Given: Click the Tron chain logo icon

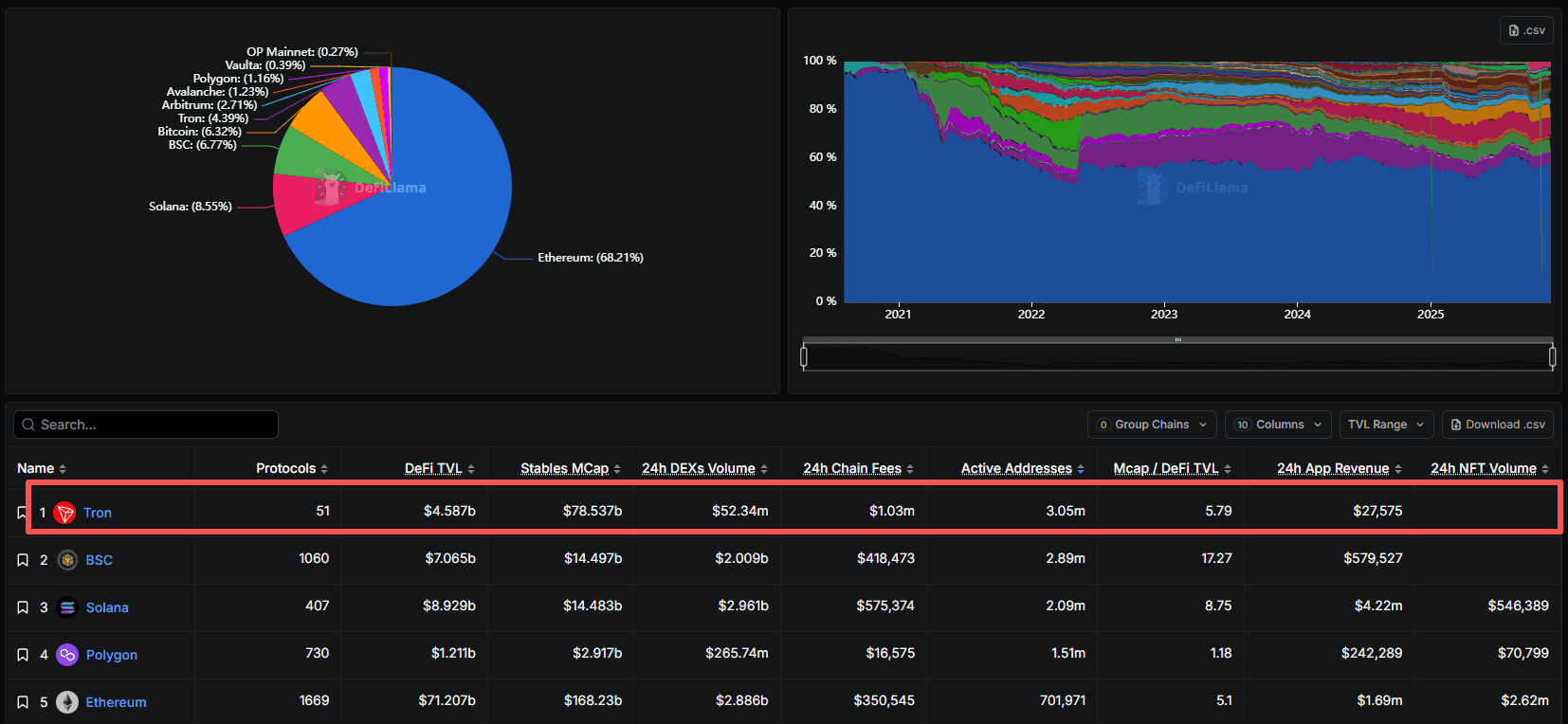Looking at the screenshot, I should [64, 513].
